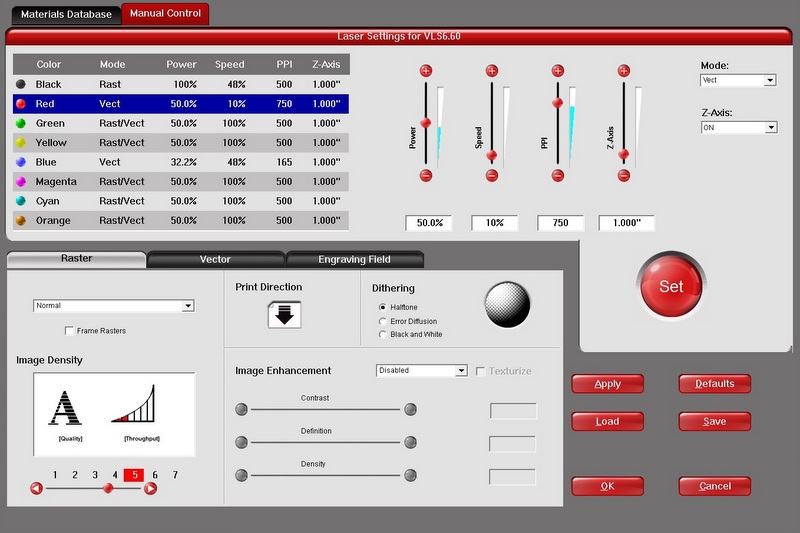This screenshot has width=800, height=533.
Task: Click the Power increase plus button
Action: coord(426,70)
